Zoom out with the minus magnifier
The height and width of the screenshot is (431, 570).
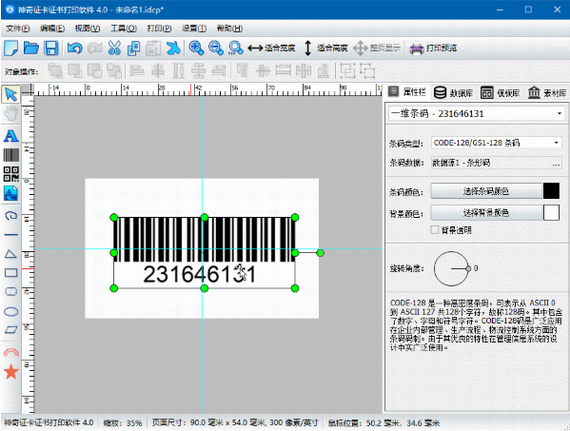(x=216, y=48)
